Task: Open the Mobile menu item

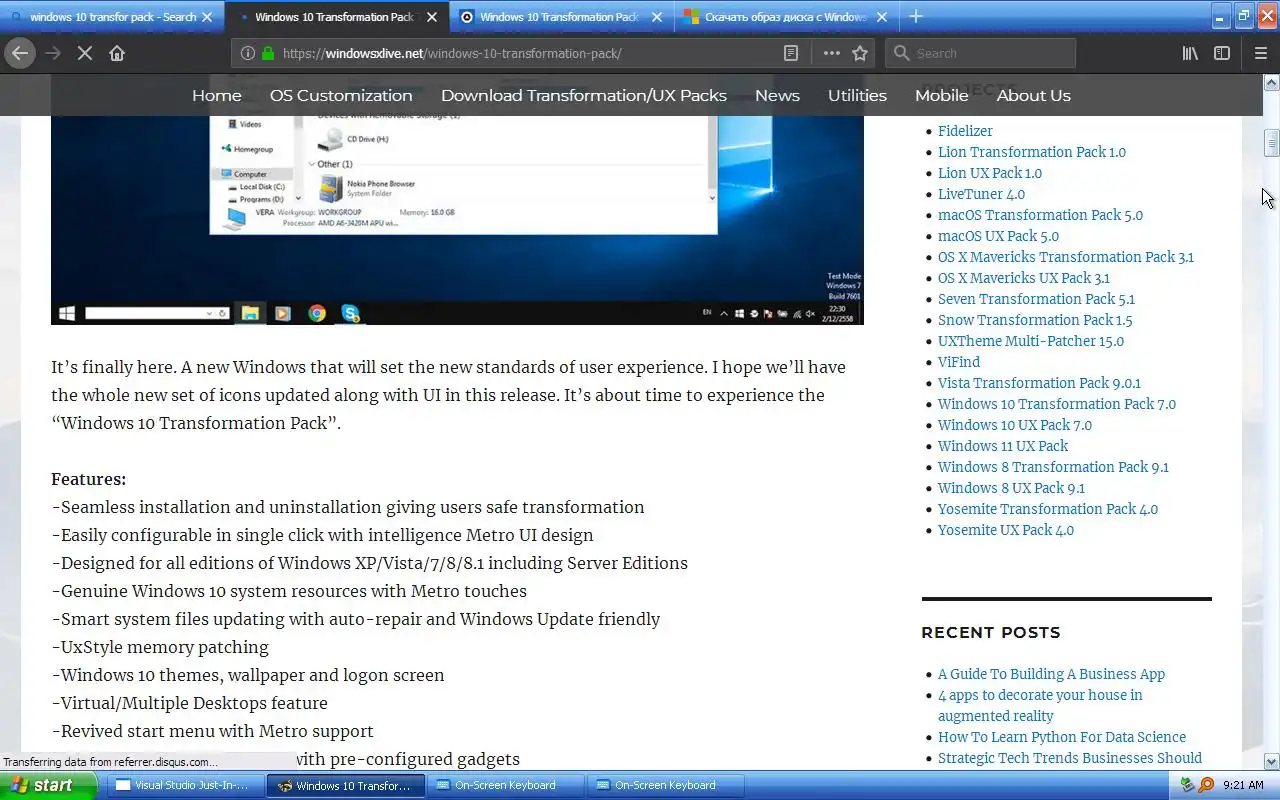Action: [x=942, y=95]
